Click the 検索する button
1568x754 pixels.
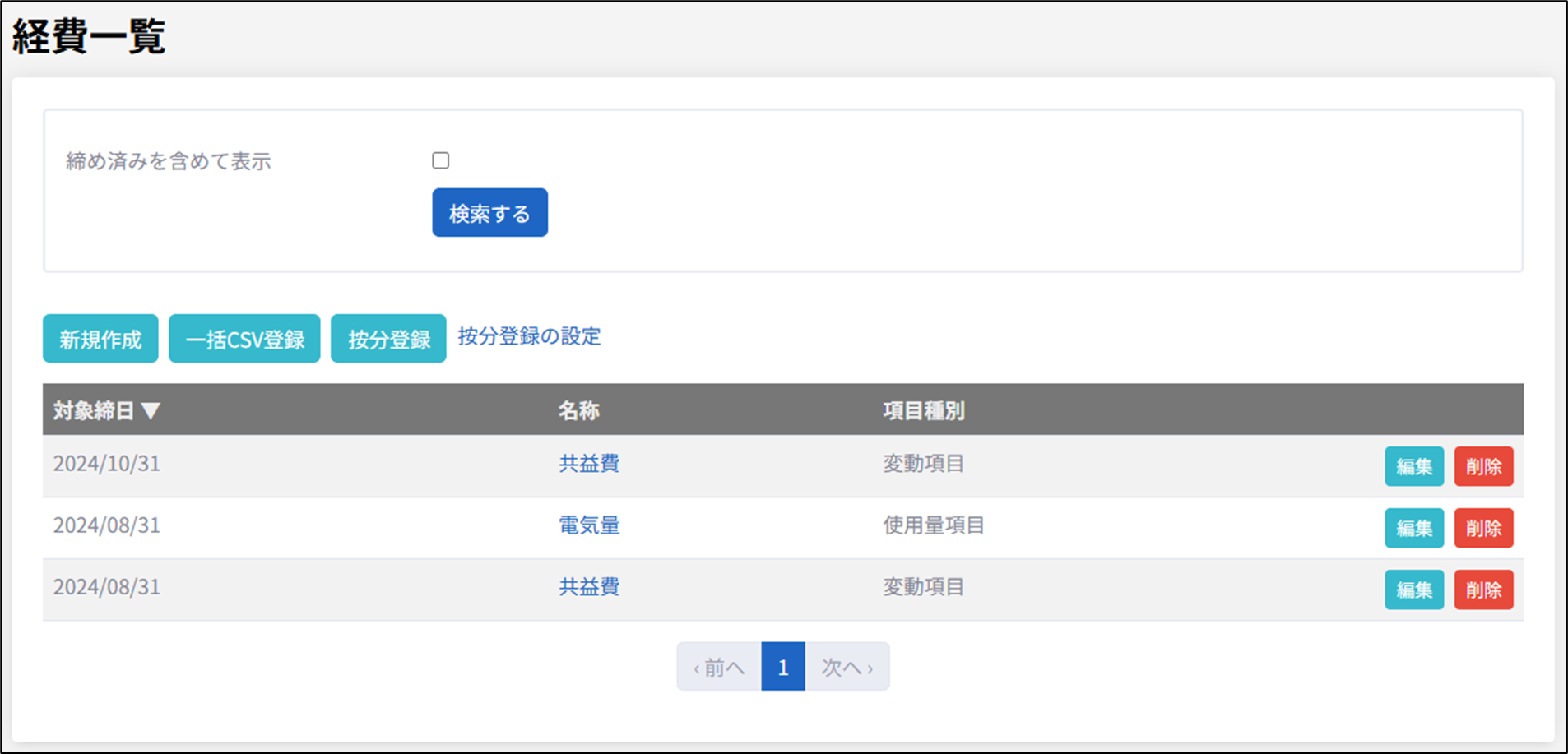tap(489, 213)
